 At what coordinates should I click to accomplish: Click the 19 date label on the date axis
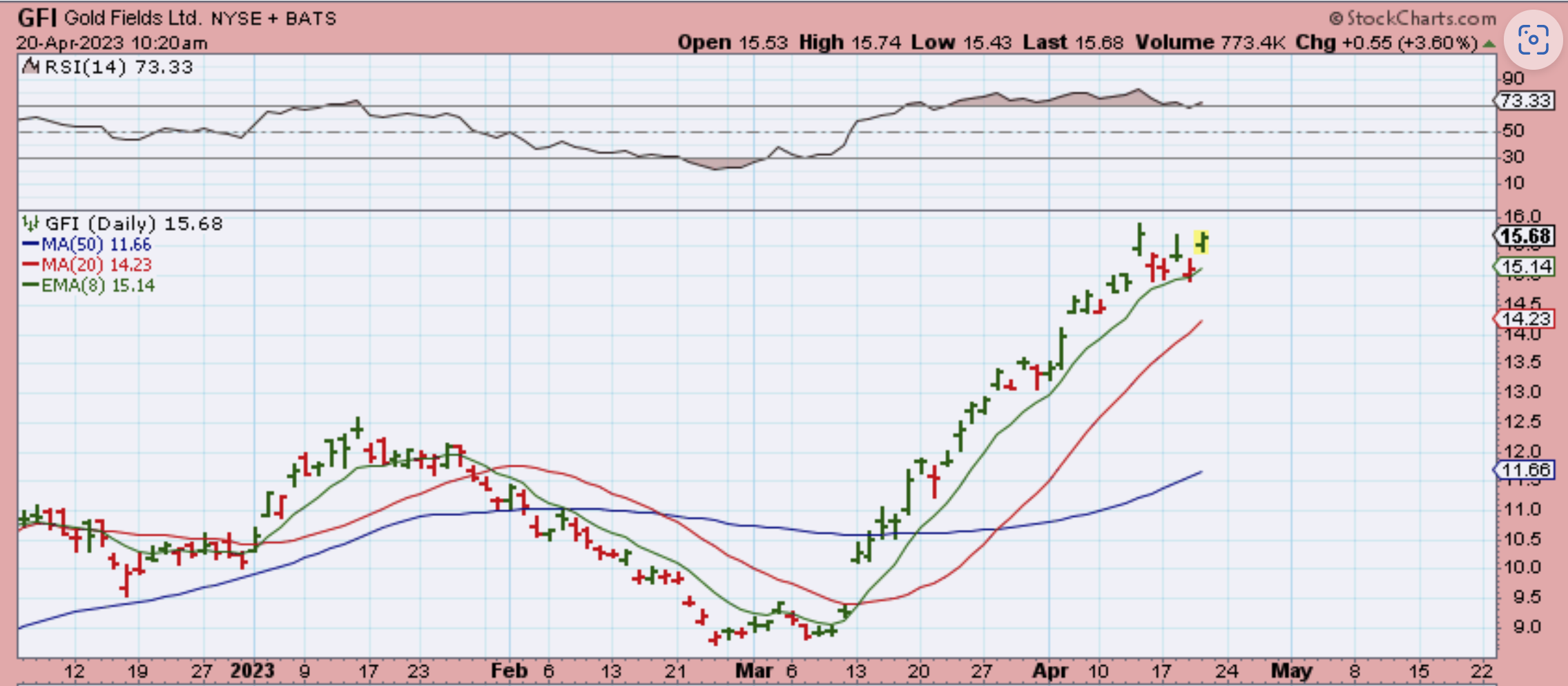click(137, 671)
